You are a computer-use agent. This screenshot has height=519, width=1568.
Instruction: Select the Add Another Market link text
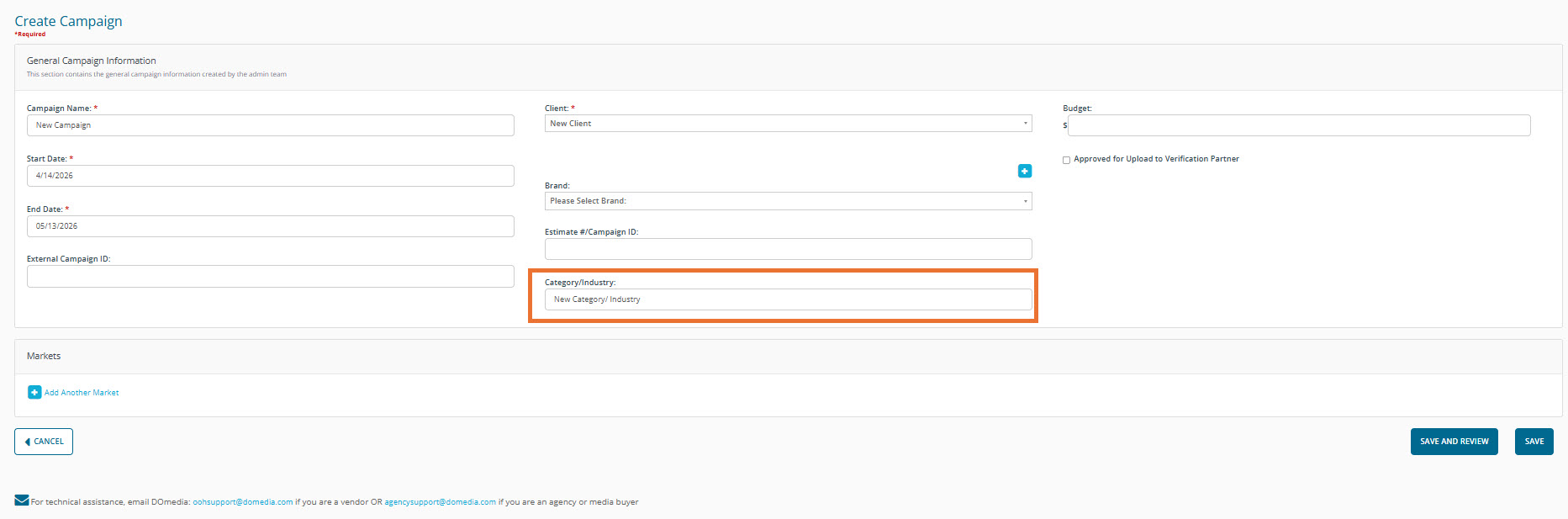(x=82, y=393)
